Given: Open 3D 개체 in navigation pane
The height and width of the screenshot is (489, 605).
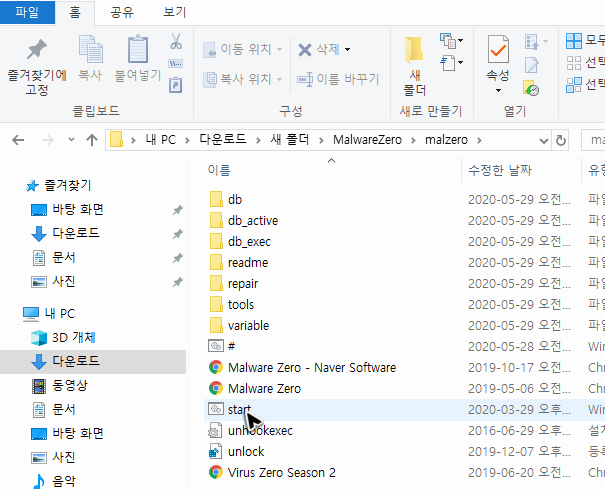Looking at the screenshot, I should click(x=73, y=338).
